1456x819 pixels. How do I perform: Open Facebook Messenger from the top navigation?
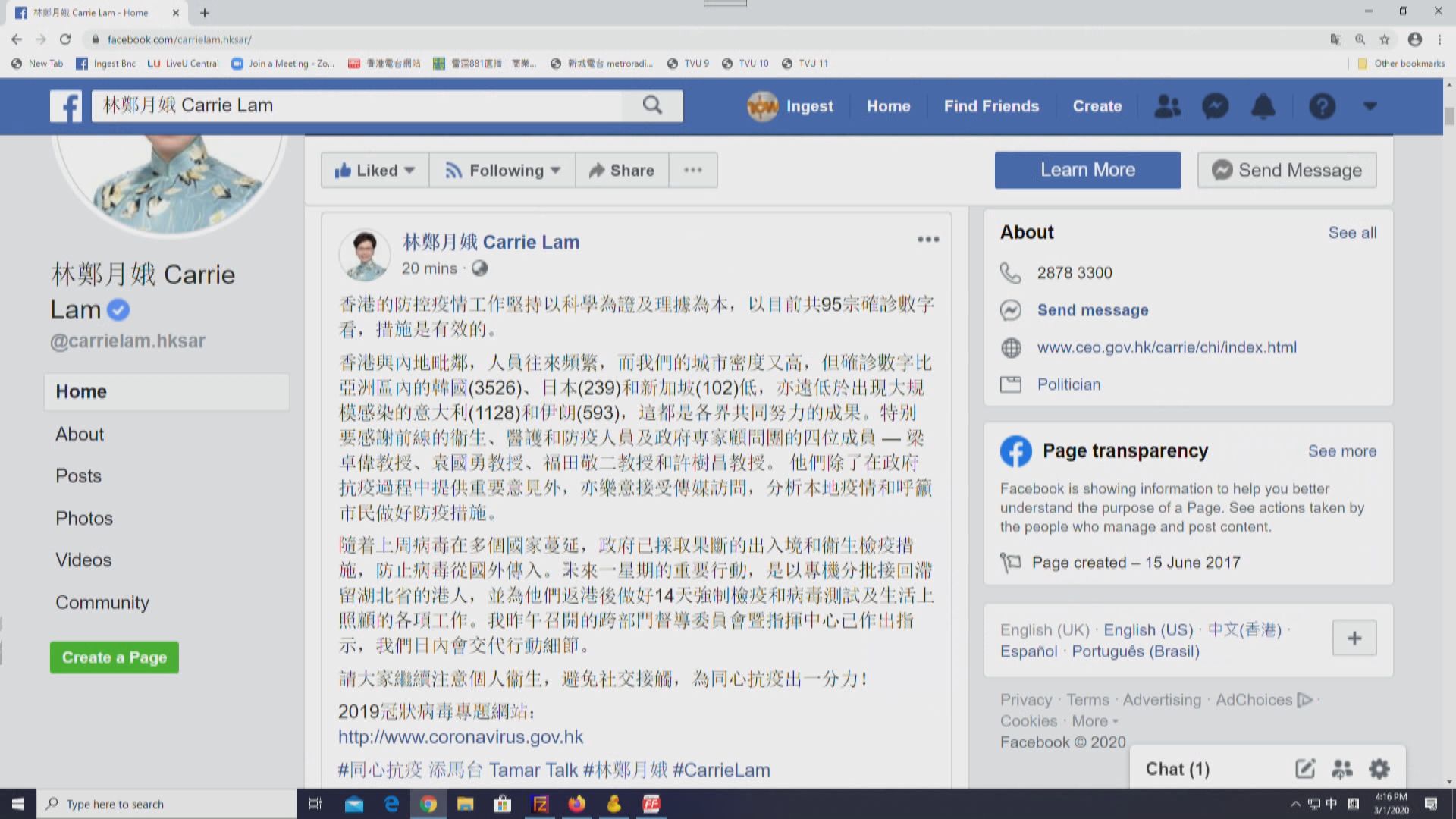[1216, 106]
